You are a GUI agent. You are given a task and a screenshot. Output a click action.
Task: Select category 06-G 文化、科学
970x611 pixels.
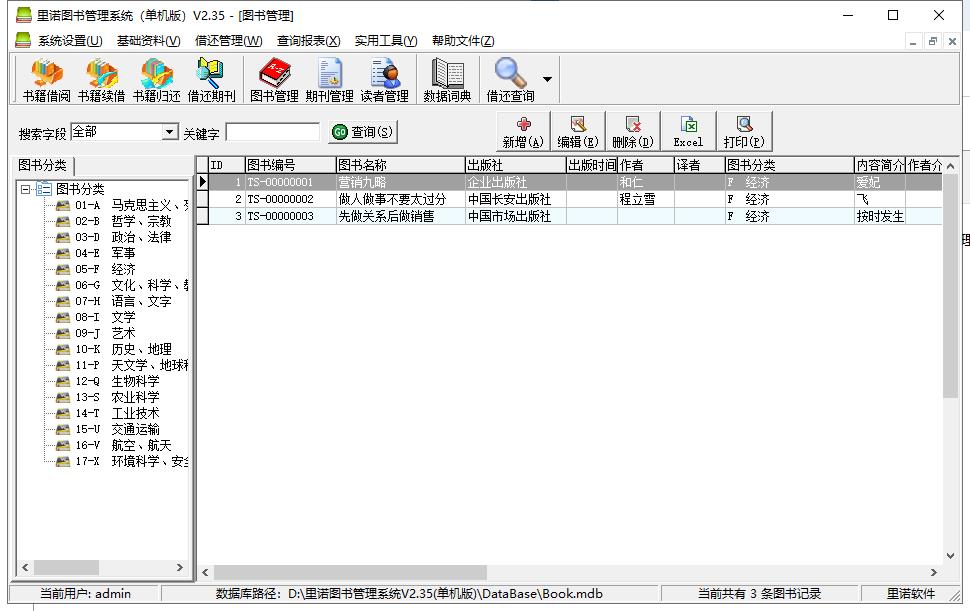(x=131, y=286)
